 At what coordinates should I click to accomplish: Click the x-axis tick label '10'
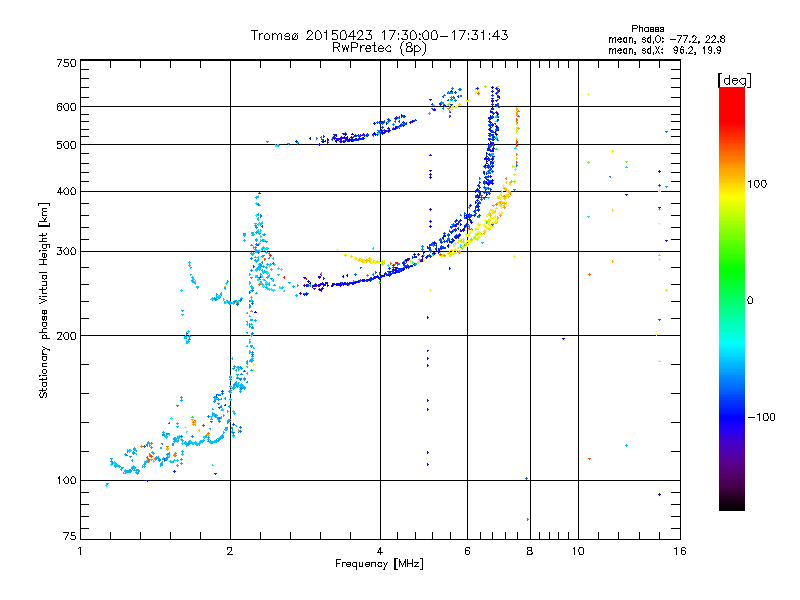(x=578, y=551)
